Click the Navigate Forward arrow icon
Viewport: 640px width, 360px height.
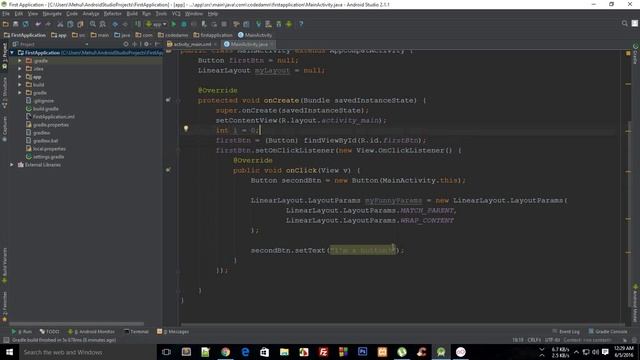click(x=125, y=24)
